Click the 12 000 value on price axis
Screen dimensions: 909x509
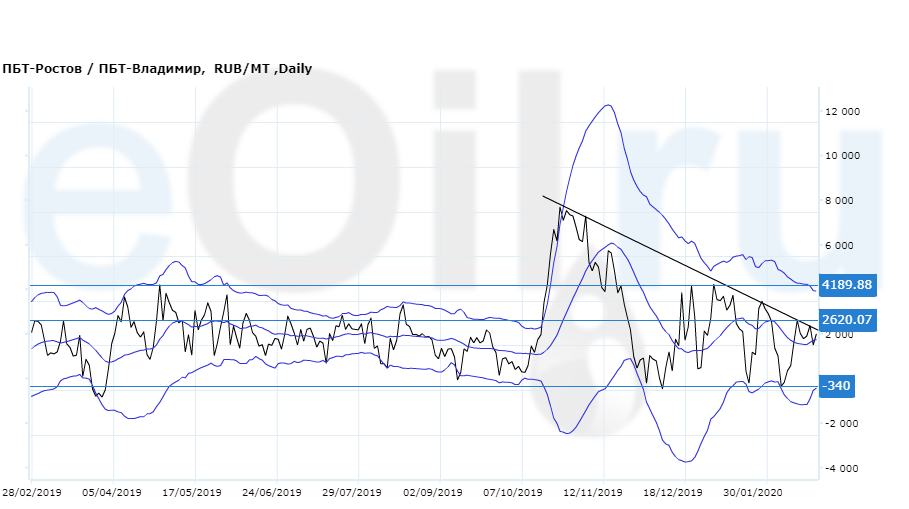coord(842,112)
